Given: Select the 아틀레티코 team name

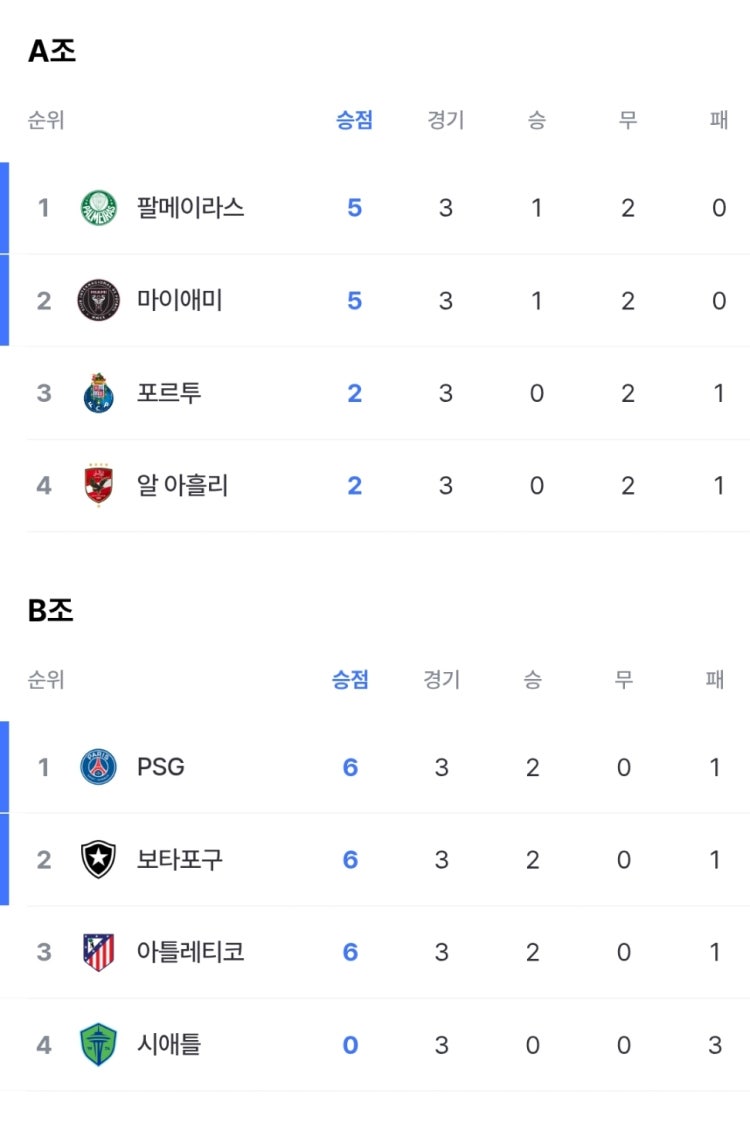Looking at the screenshot, I should (190, 952).
